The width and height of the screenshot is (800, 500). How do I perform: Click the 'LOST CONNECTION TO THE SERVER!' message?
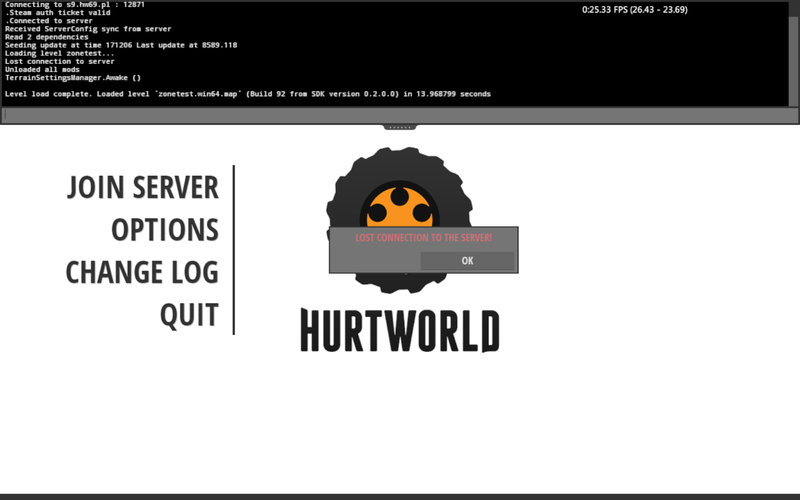(x=423, y=238)
